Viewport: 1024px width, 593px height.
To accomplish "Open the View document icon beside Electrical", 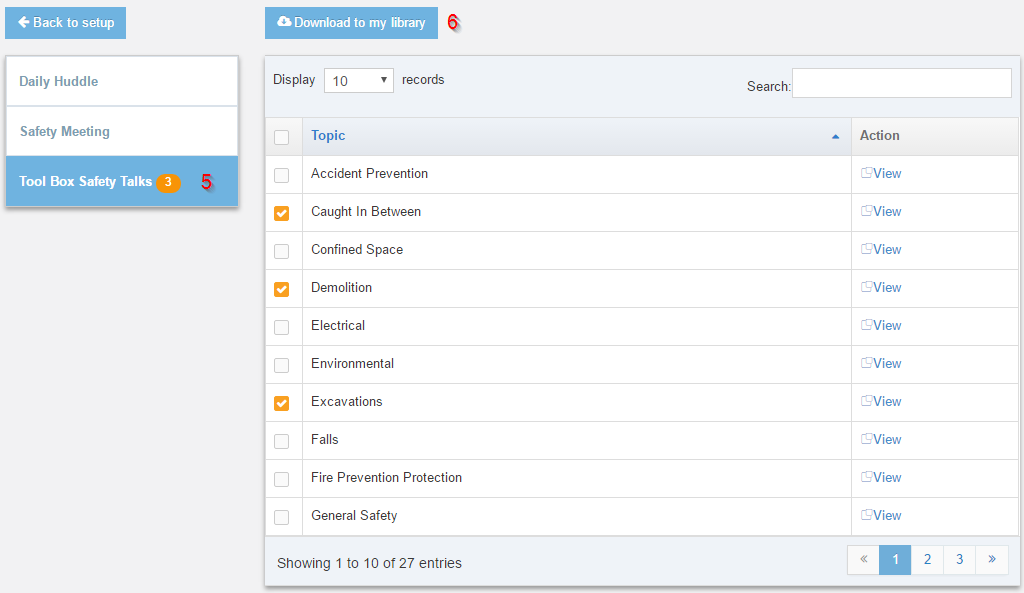I will click(866, 326).
